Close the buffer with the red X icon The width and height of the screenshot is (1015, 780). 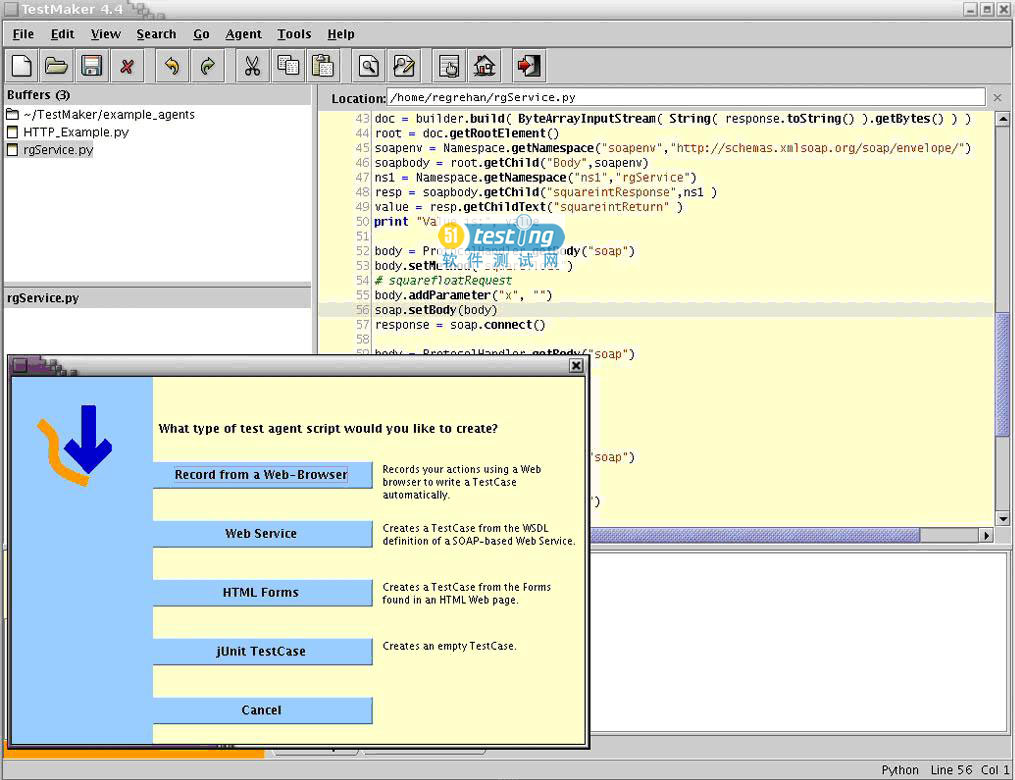127,65
